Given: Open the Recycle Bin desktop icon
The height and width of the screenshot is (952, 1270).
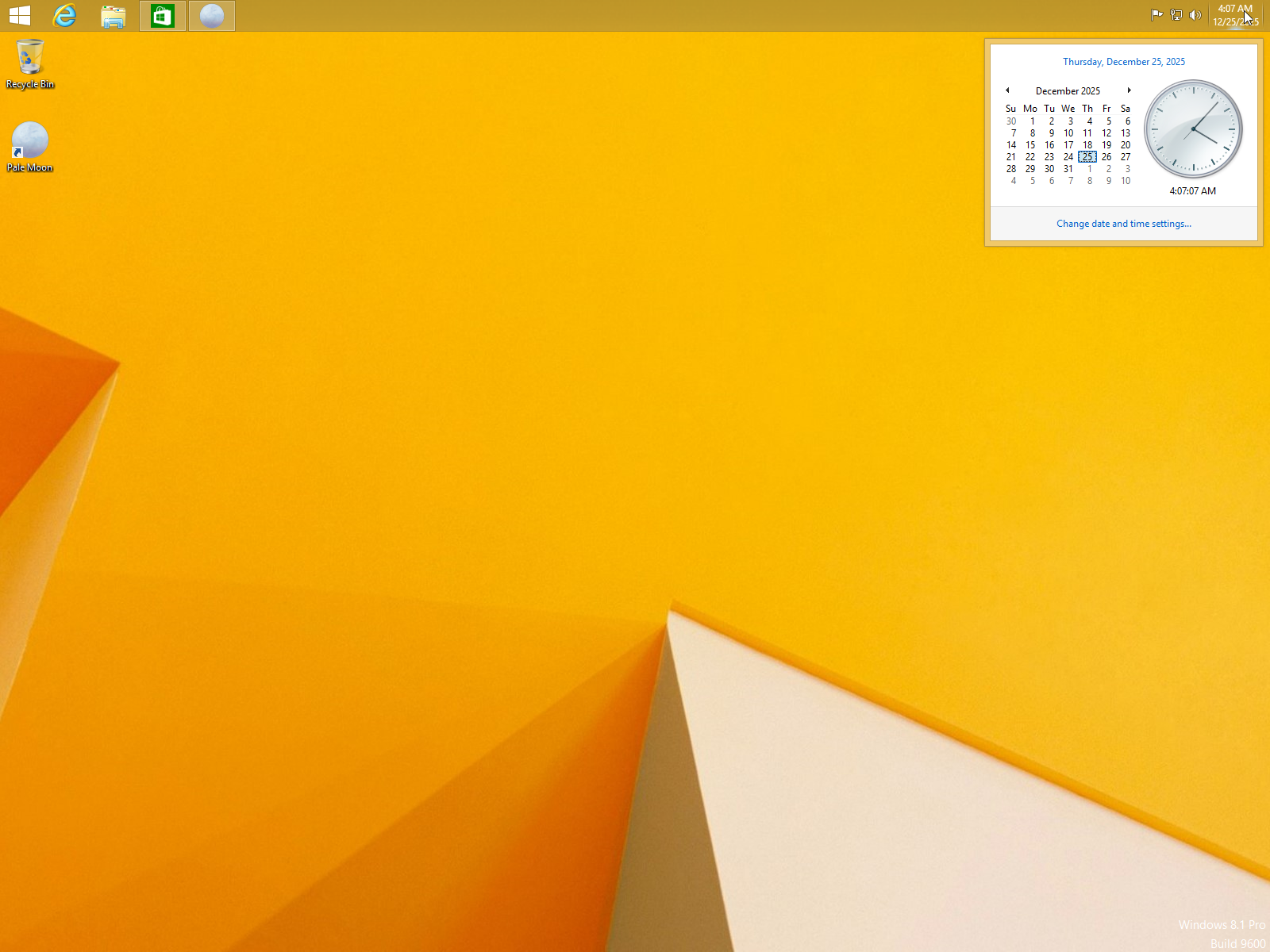Looking at the screenshot, I should coord(29,57).
